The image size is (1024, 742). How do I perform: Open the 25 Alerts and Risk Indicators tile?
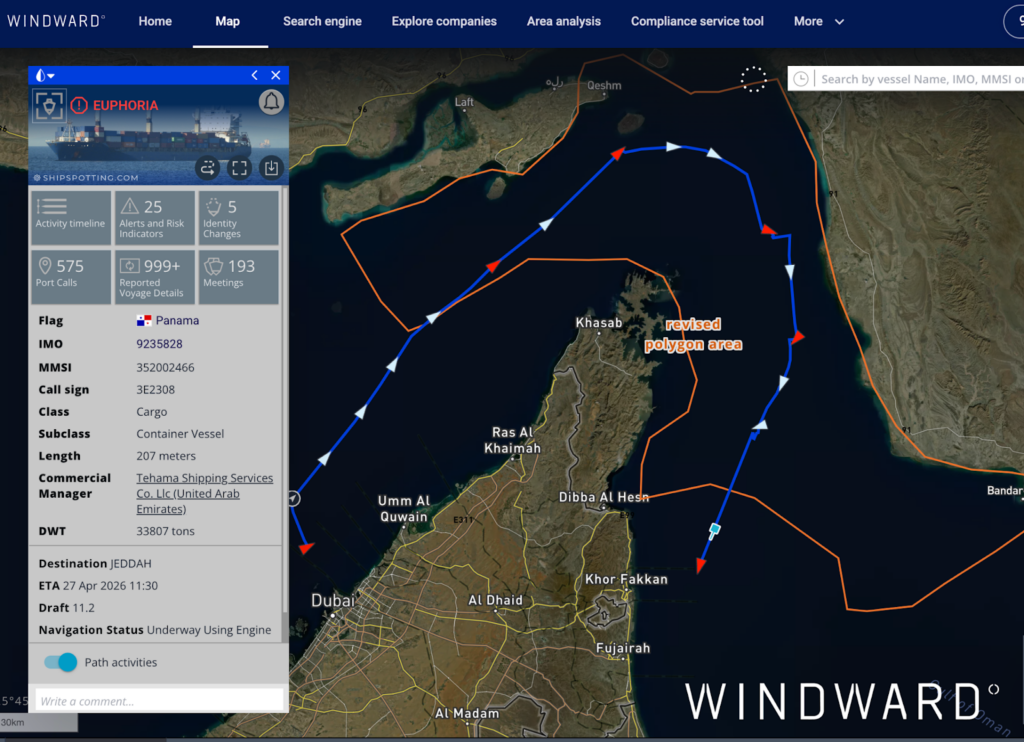pyautogui.click(x=155, y=218)
